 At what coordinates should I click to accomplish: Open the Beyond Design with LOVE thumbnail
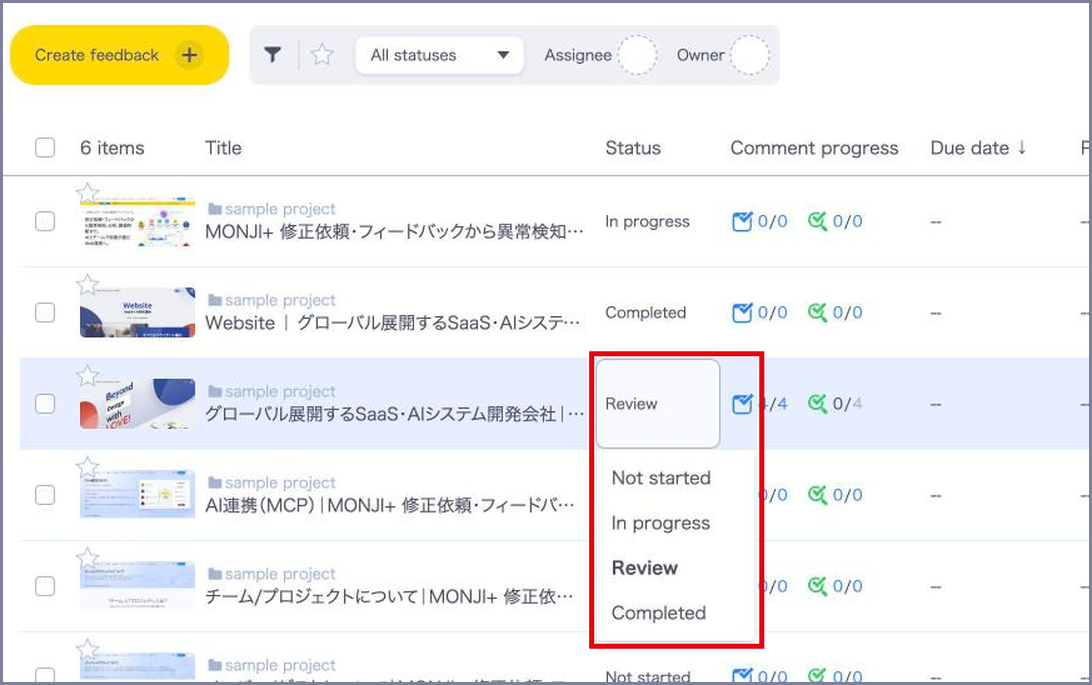point(138,404)
